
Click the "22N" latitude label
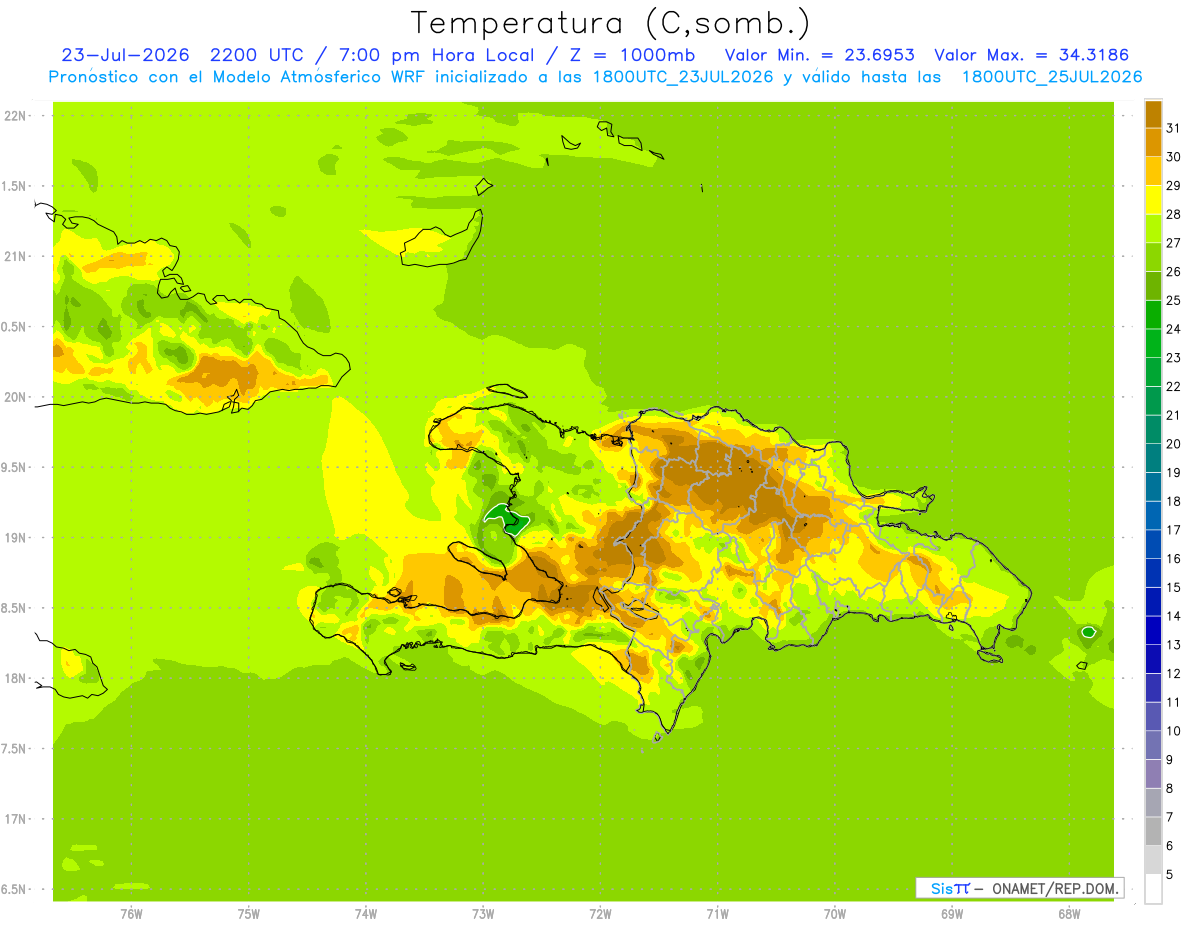point(17,116)
